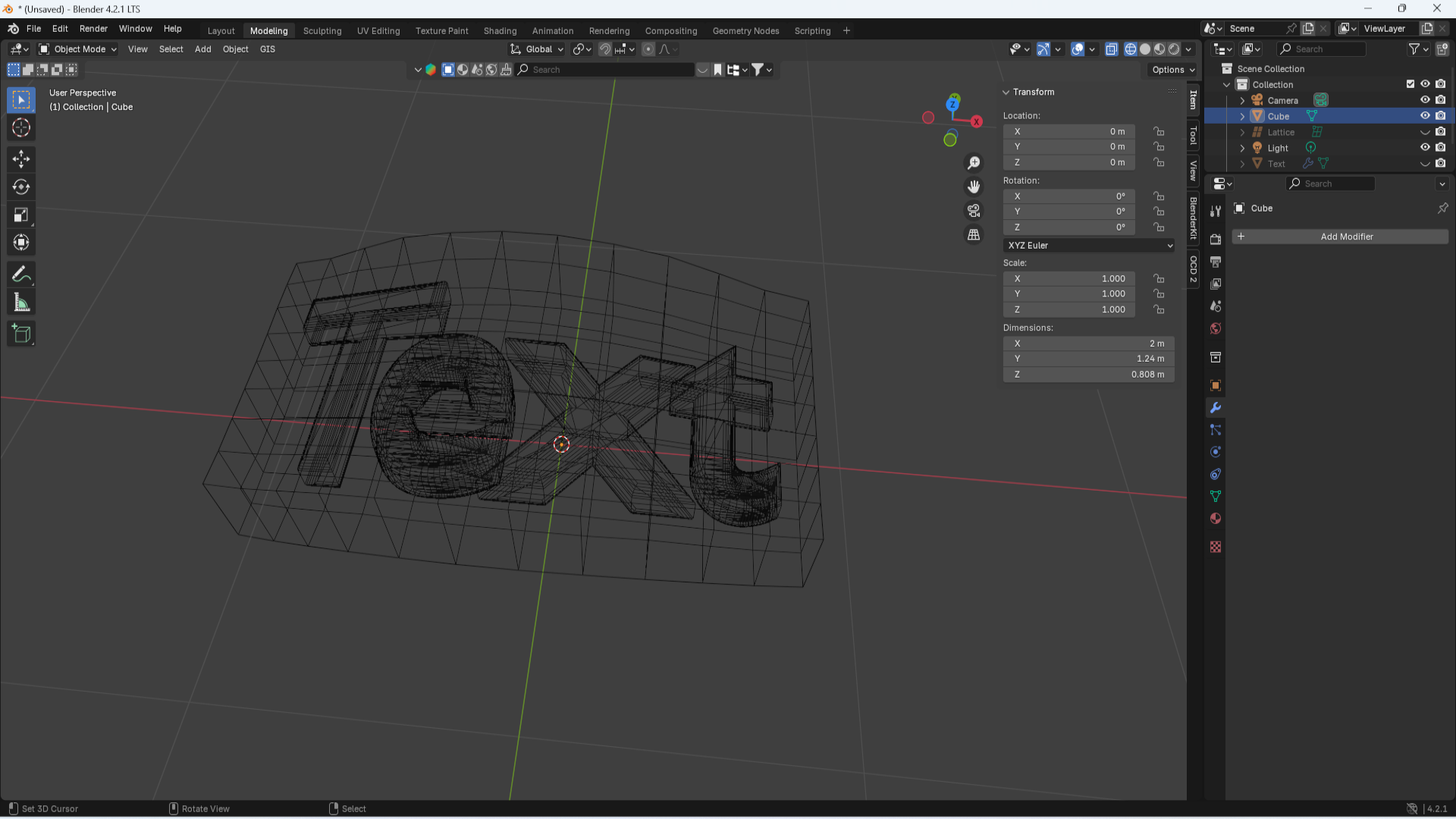Open the Render menu

[x=93, y=29]
